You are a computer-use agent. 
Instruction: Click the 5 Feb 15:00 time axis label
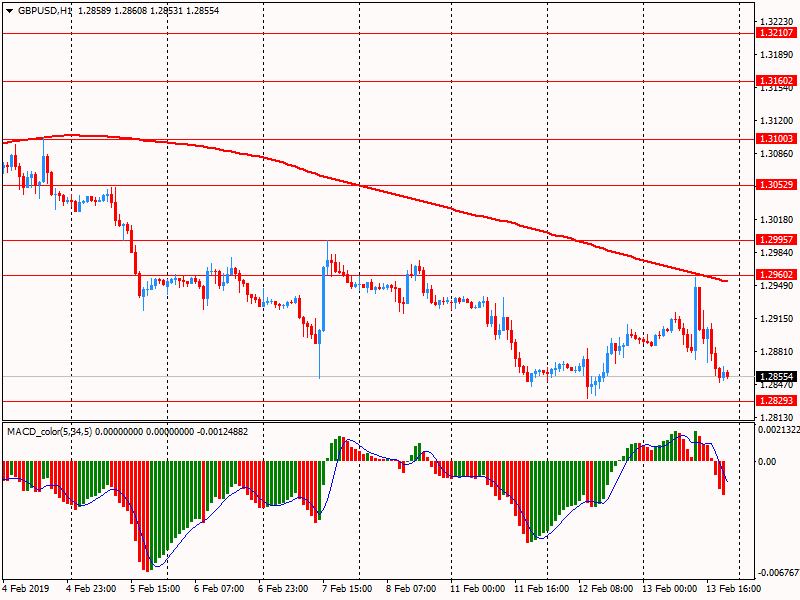tap(155, 589)
